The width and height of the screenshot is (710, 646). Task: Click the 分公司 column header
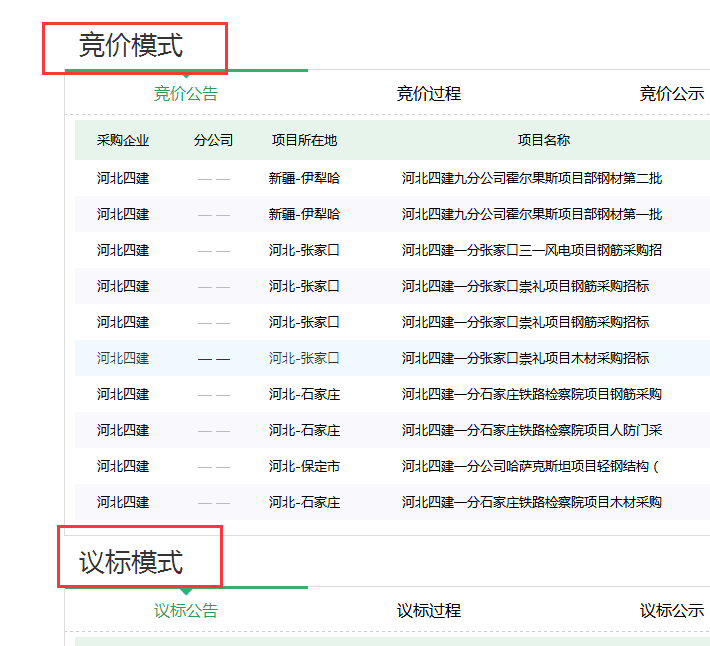tap(213, 140)
